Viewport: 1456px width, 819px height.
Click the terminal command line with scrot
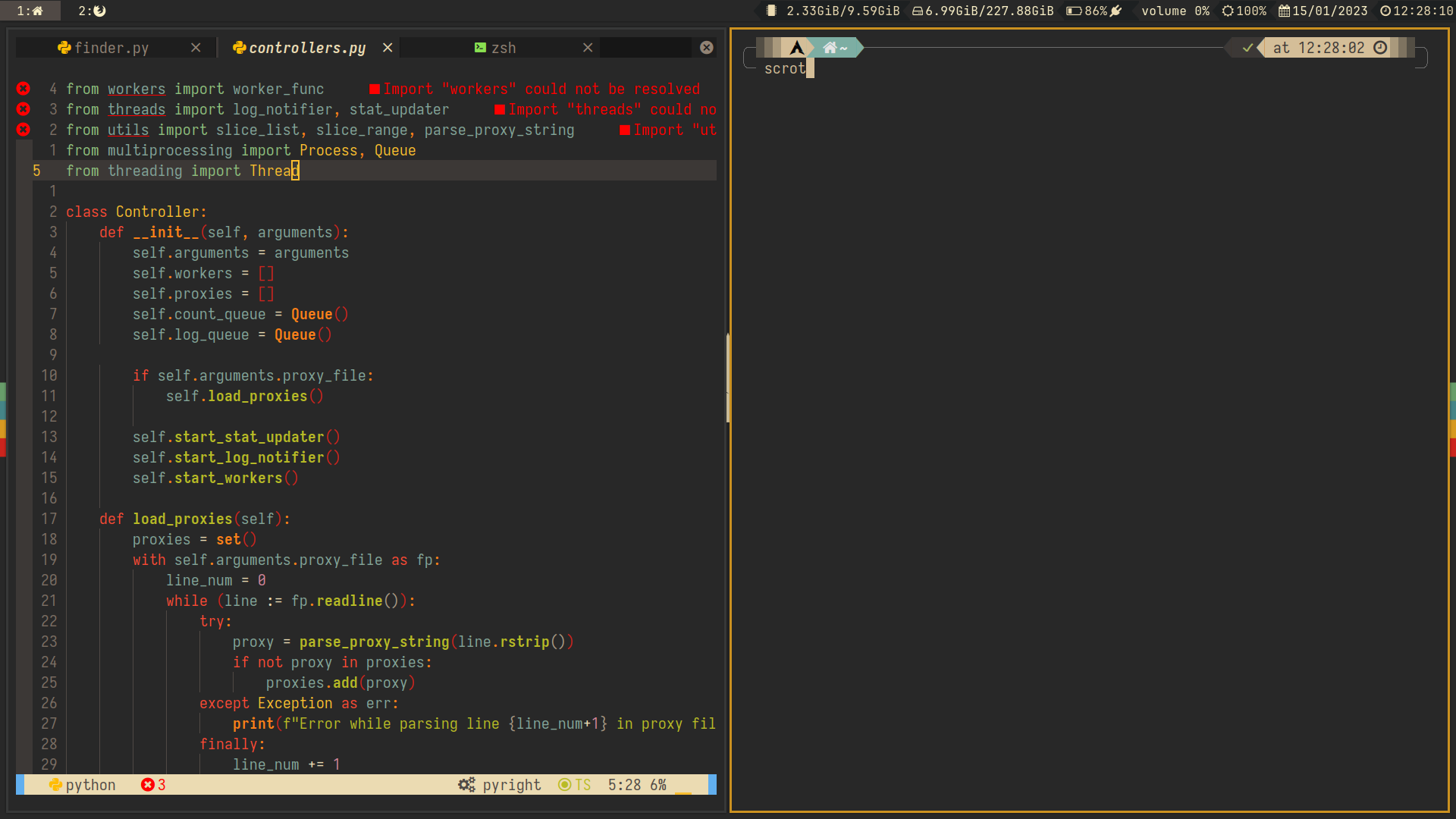[x=786, y=68]
